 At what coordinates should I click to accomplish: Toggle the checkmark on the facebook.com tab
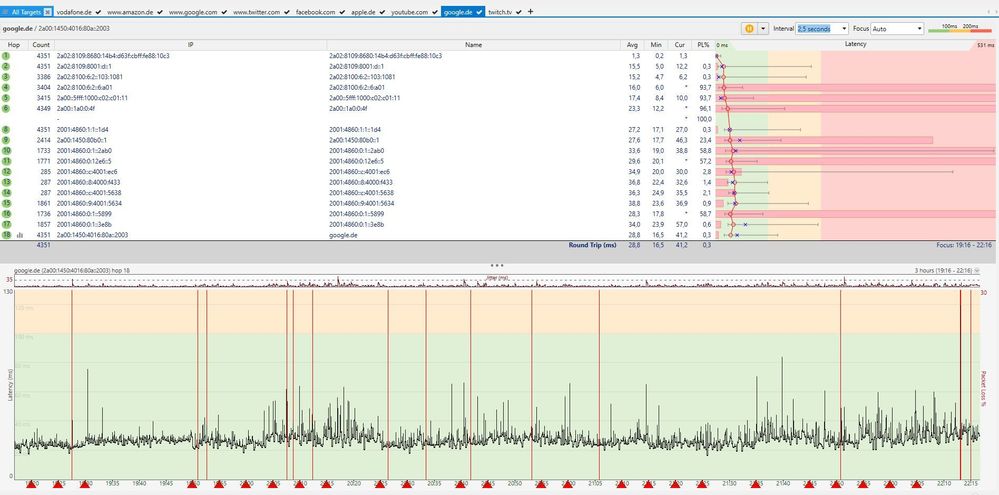point(341,11)
